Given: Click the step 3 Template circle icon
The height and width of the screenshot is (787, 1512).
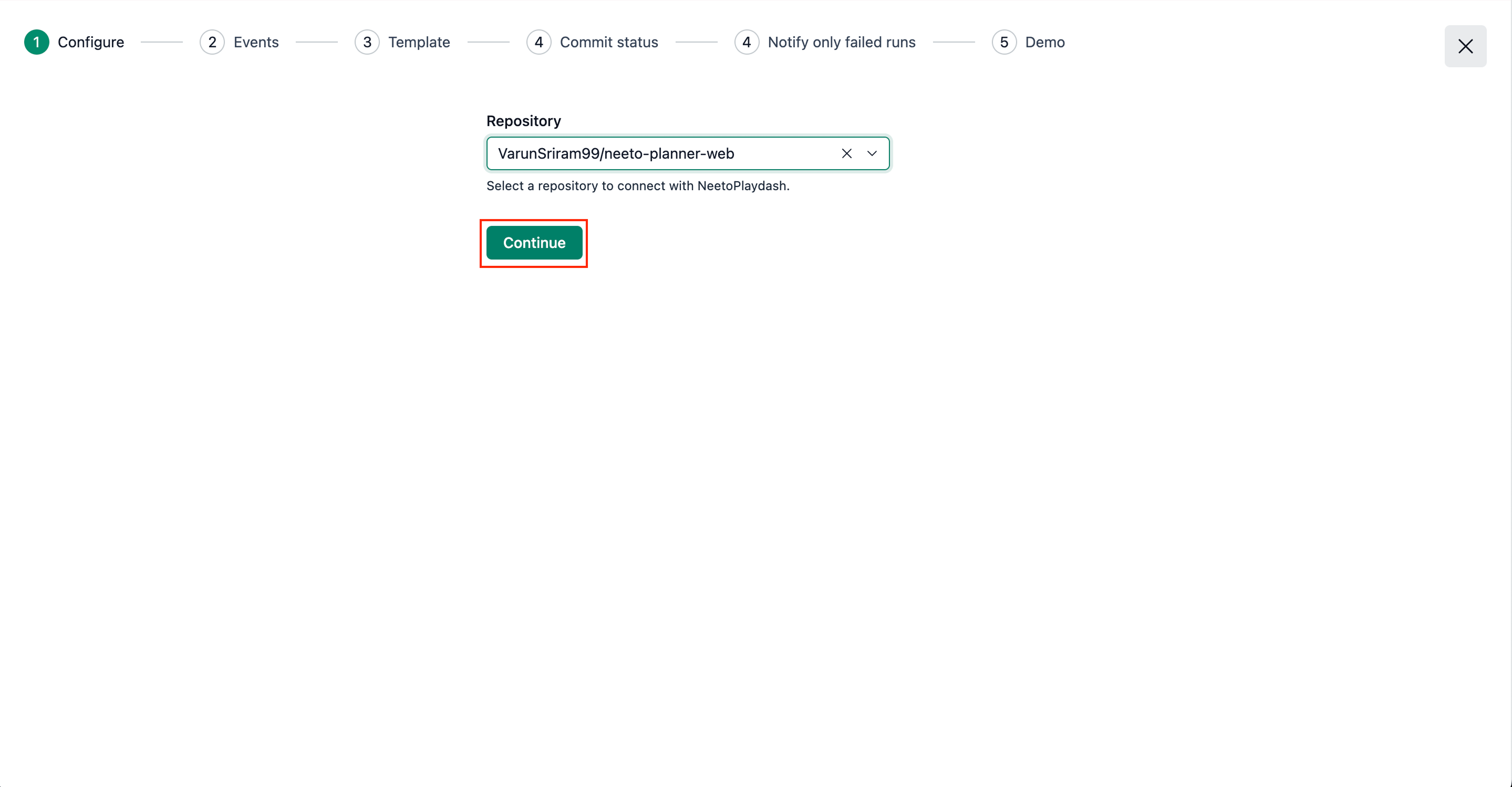Looking at the screenshot, I should click(367, 42).
